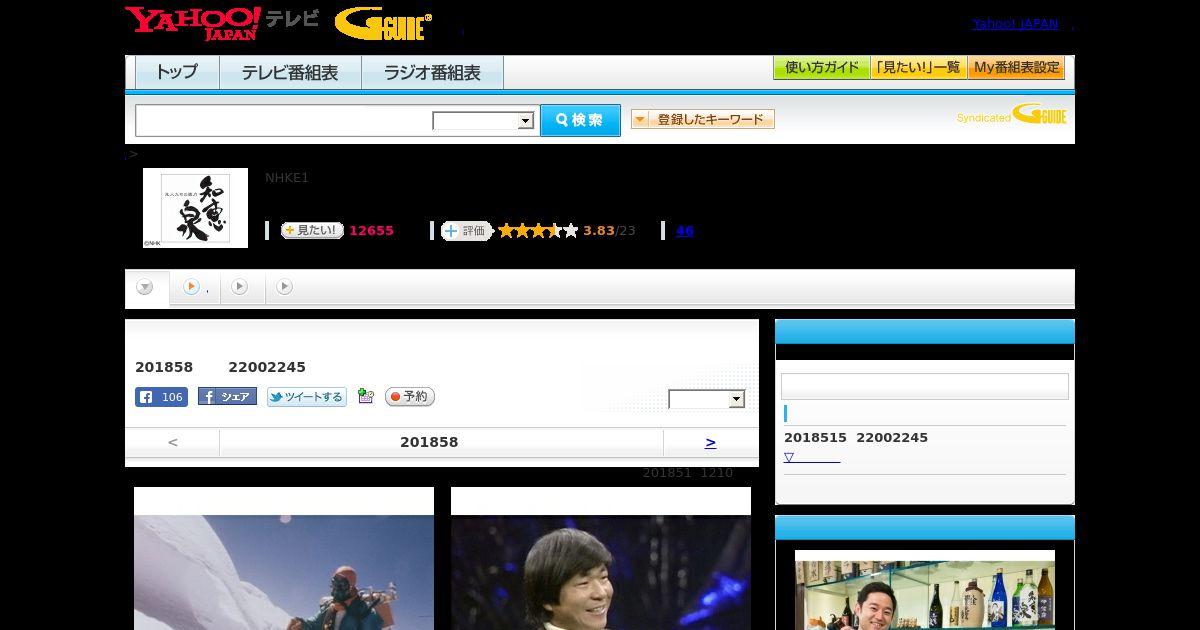This screenshot has width=1200, height=630.
Task: Click the ツイートする Twitter button
Action: pos(307,397)
